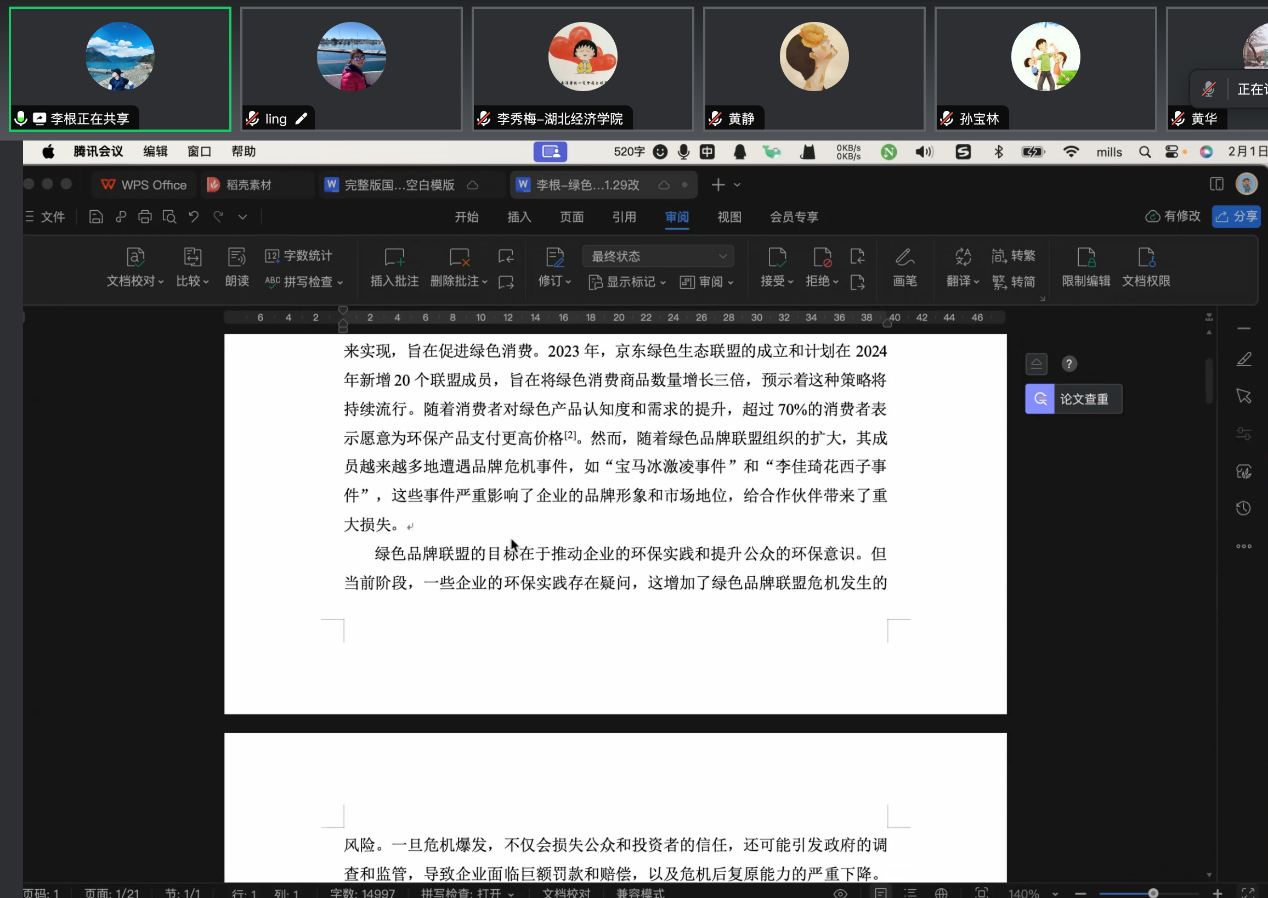Screen dimensions: 1268x898
Task: Click the 论文查重 plagiarism check button
Action: (x=1073, y=399)
